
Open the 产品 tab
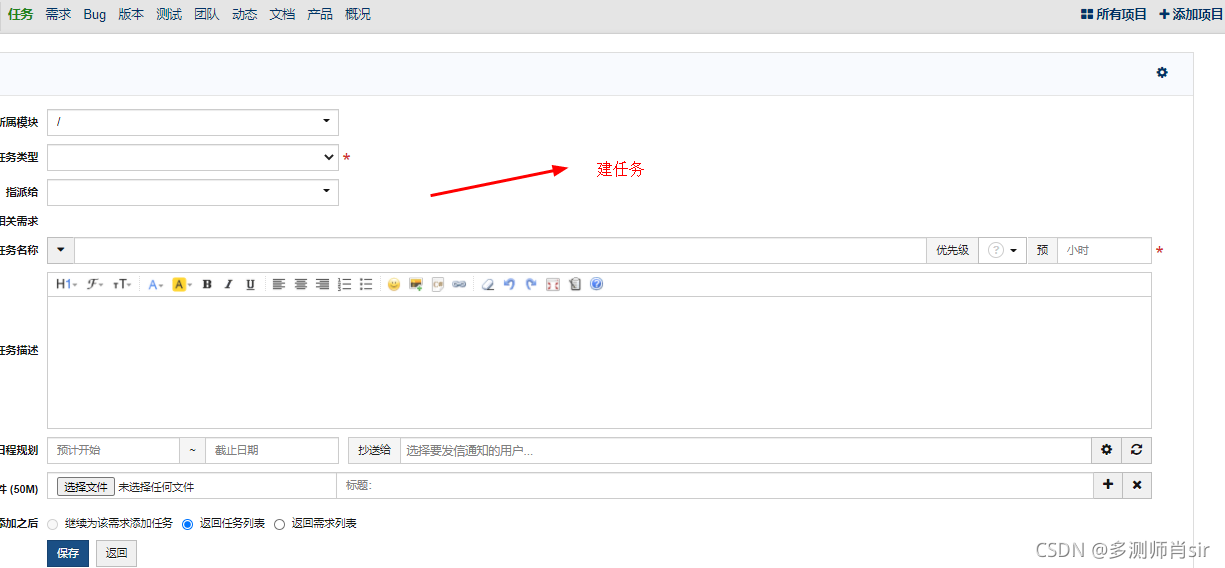coord(320,14)
